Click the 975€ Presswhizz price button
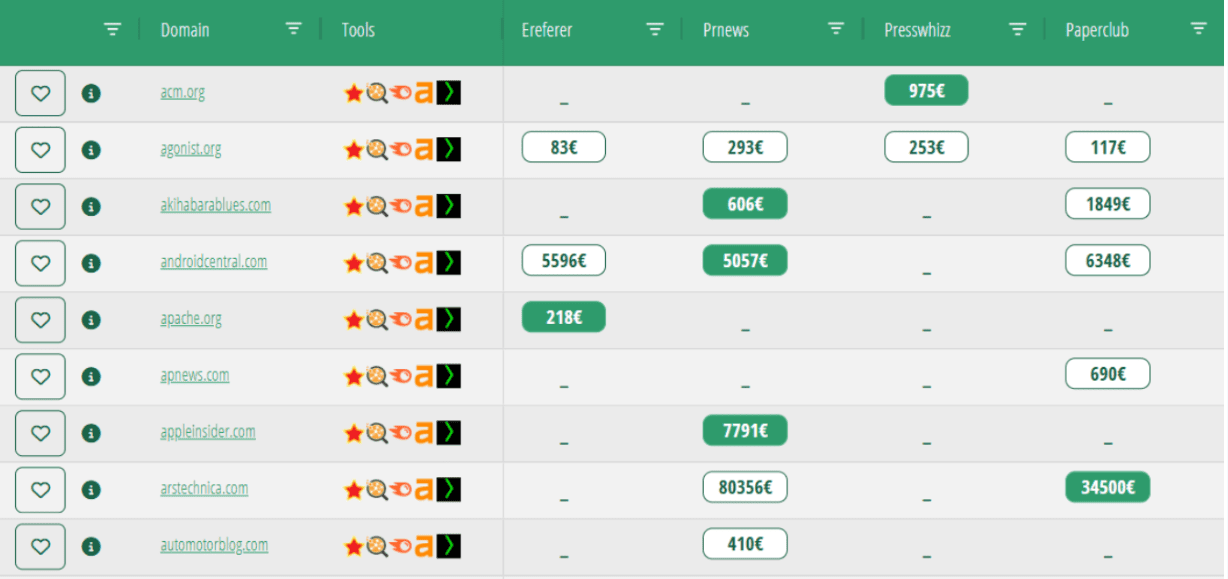Viewport: 1228px width, 579px height. (926, 91)
